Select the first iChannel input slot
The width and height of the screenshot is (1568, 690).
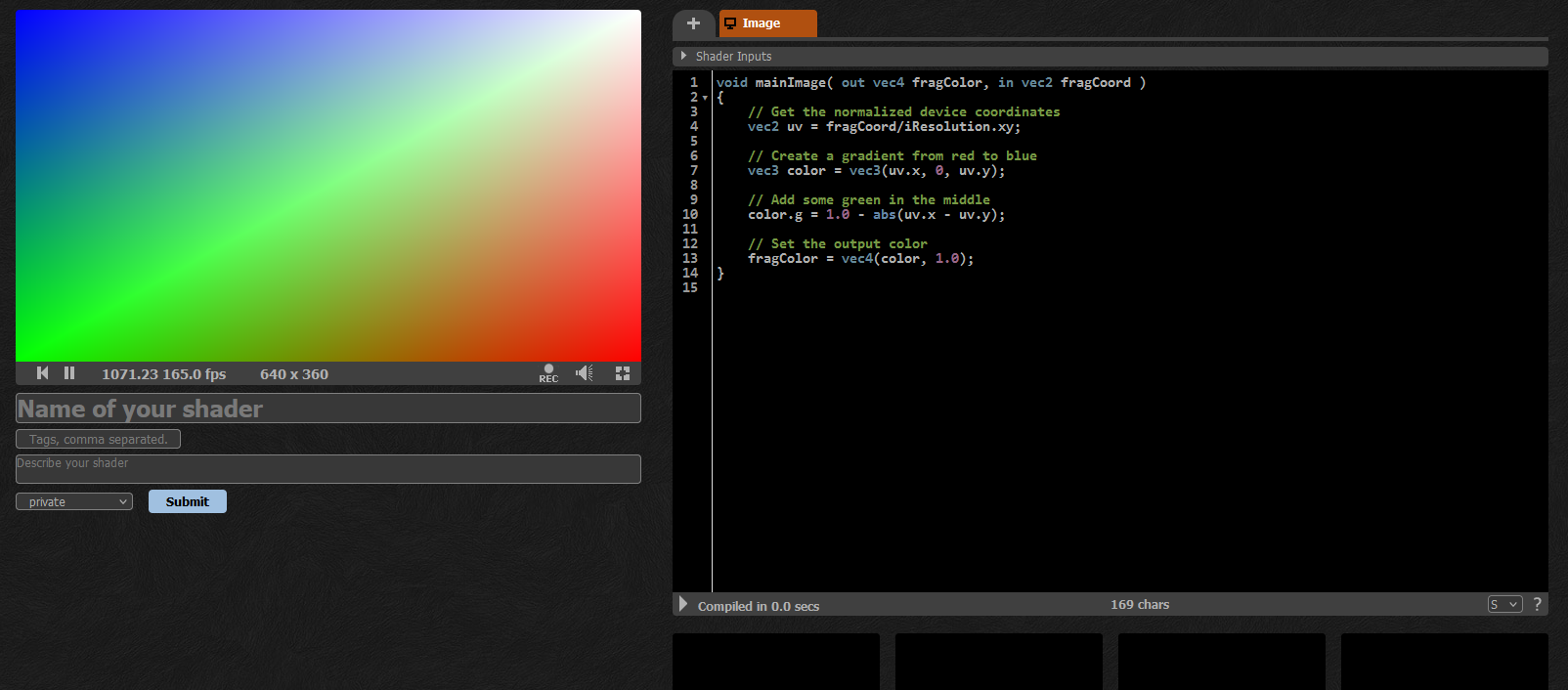point(776,662)
